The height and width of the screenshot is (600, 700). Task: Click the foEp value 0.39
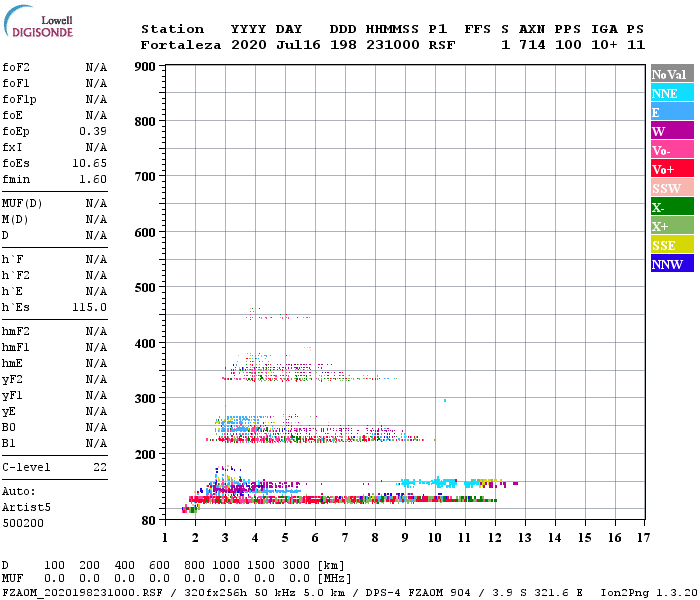[x=93, y=131]
